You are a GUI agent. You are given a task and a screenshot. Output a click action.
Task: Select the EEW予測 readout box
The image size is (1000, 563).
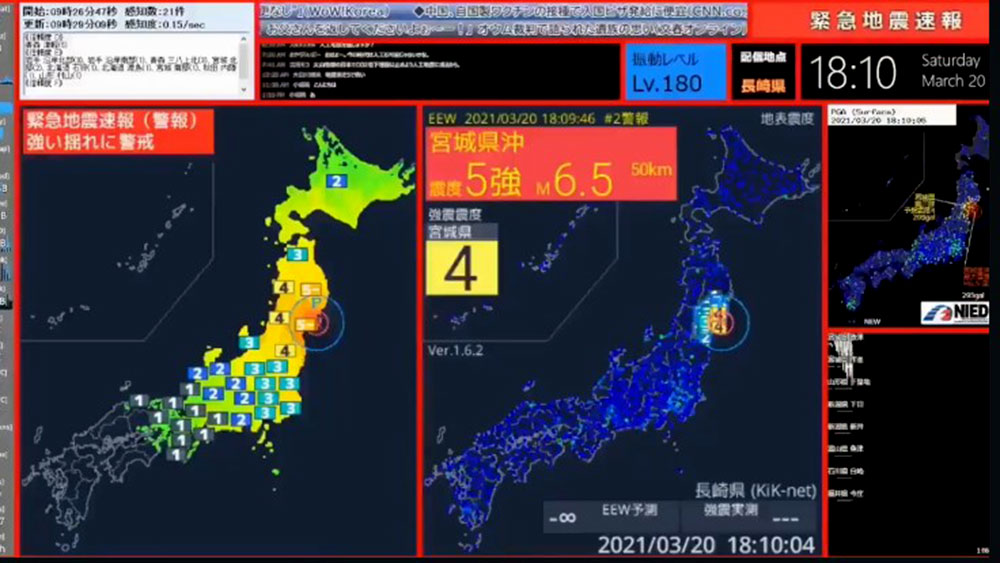pyautogui.click(x=613, y=517)
